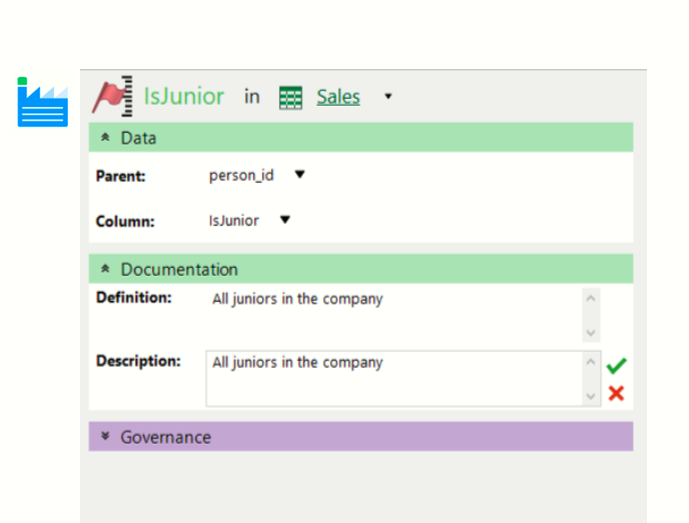Open the Column IsJunior dropdown

coord(285,220)
